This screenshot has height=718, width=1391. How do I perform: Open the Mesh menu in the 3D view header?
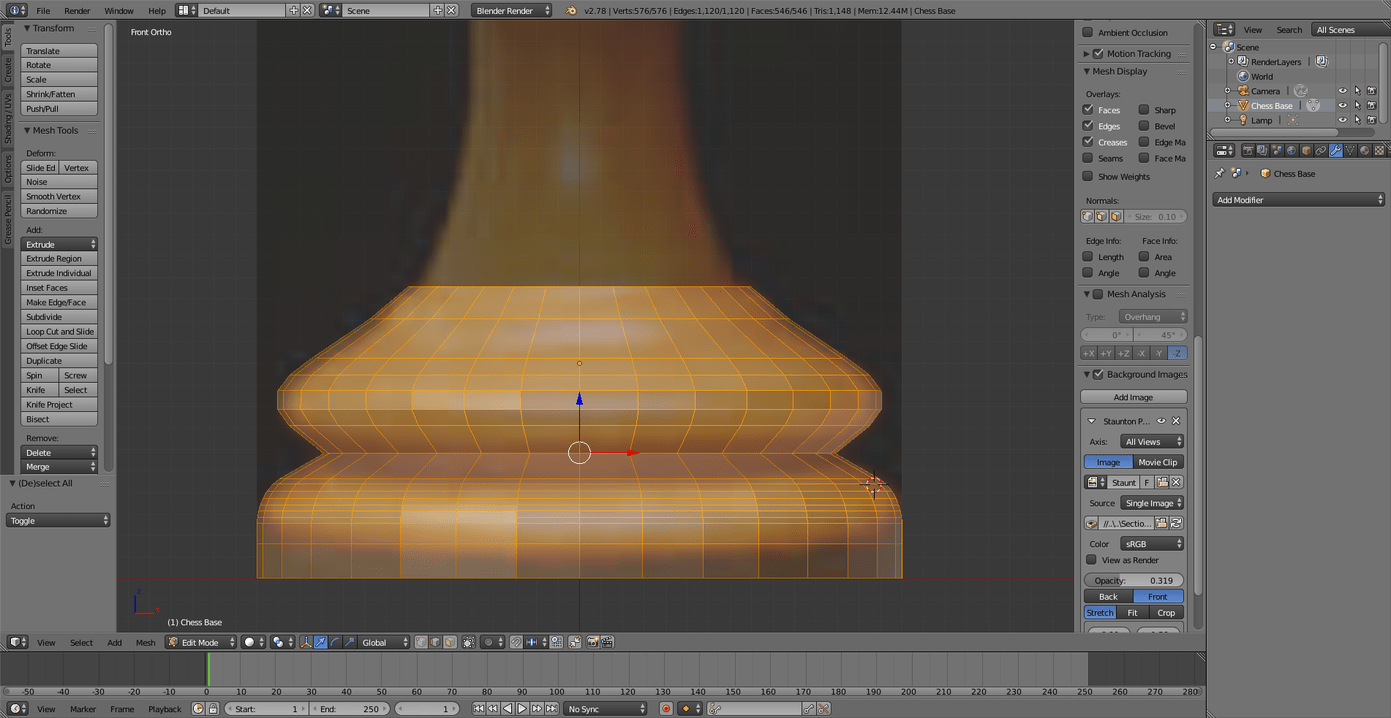tap(146, 642)
